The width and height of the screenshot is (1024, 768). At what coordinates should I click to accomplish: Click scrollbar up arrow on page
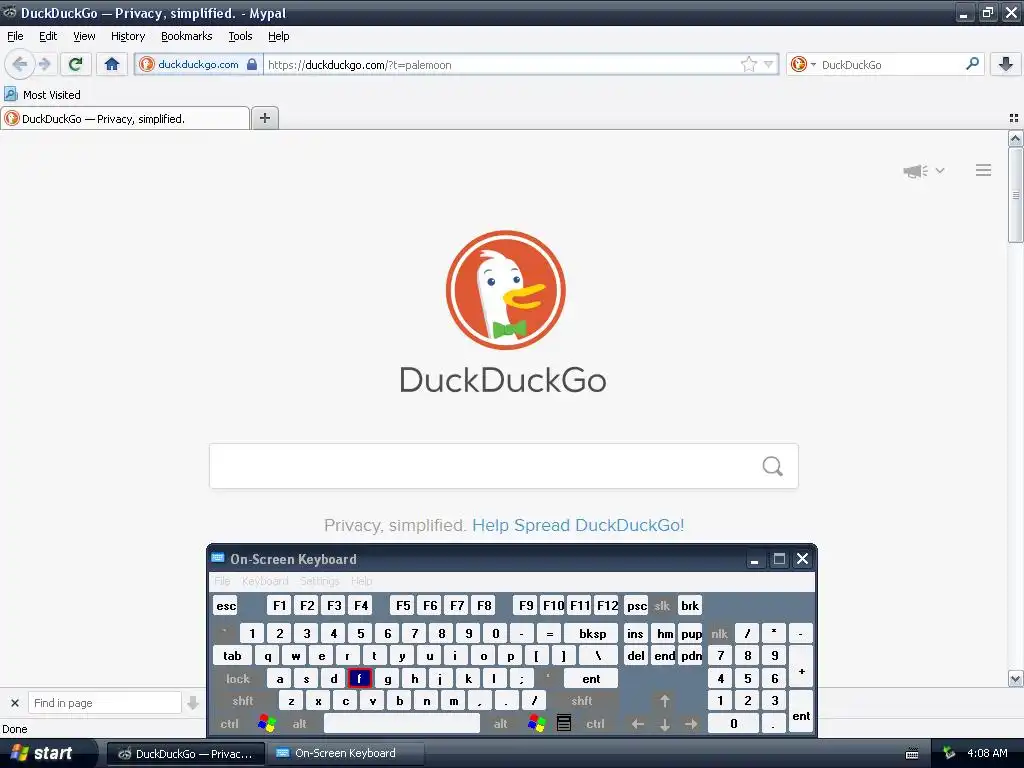1015,138
